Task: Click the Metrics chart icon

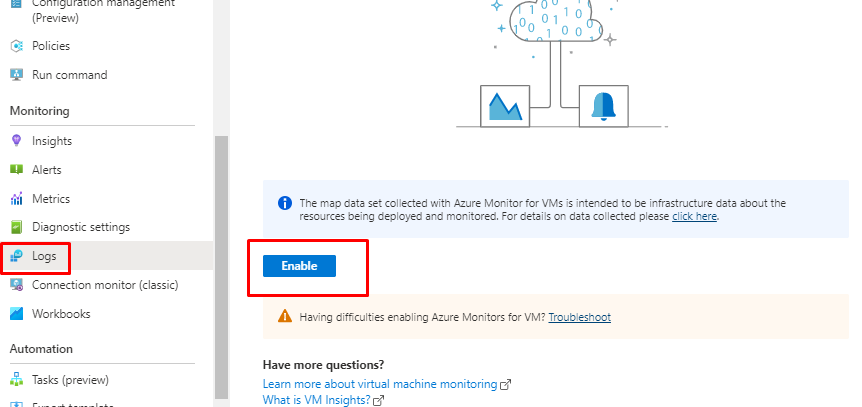Action: 16,199
